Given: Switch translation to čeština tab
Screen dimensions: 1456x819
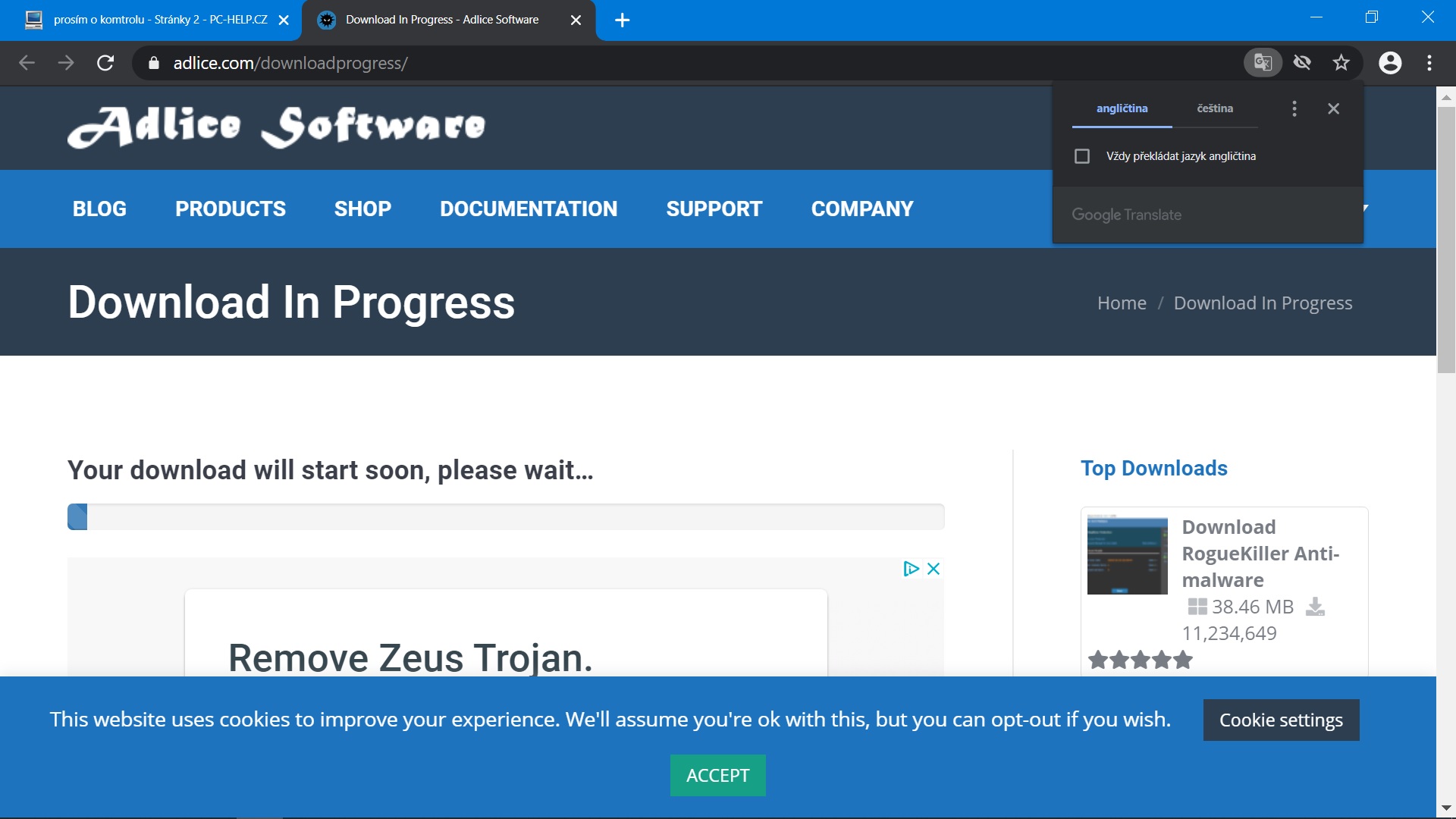Looking at the screenshot, I should (x=1215, y=108).
